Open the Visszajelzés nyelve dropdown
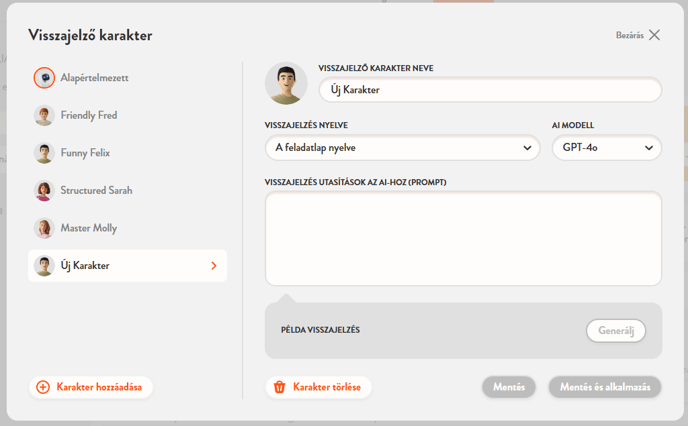Screen dimensions: 688x426 click(x=403, y=148)
